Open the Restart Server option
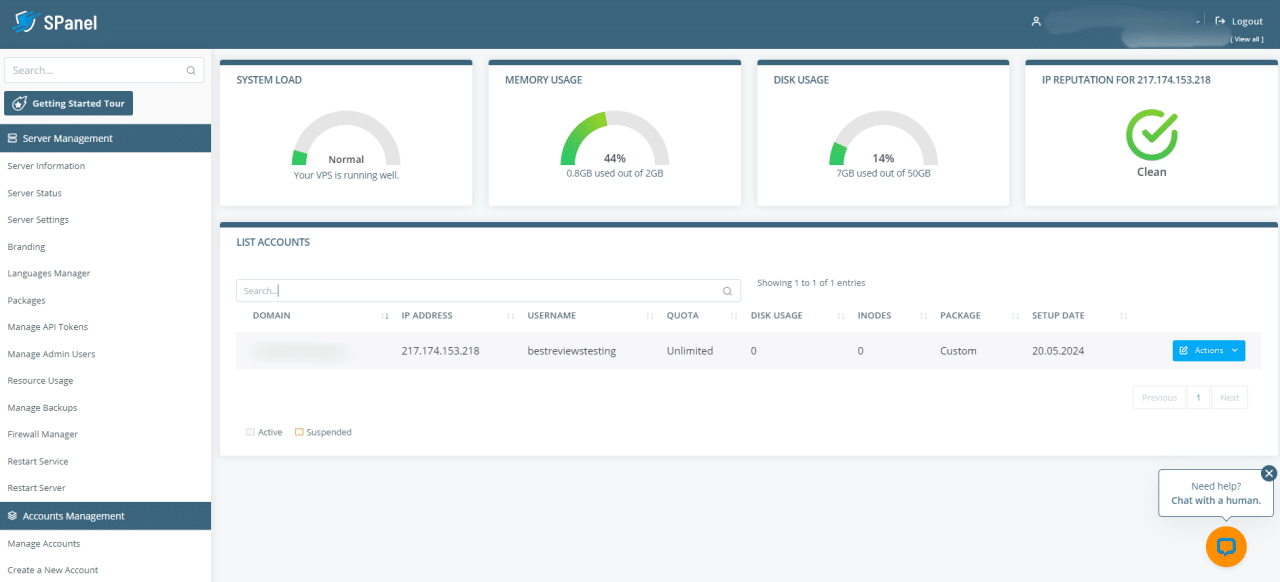 coord(38,488)
